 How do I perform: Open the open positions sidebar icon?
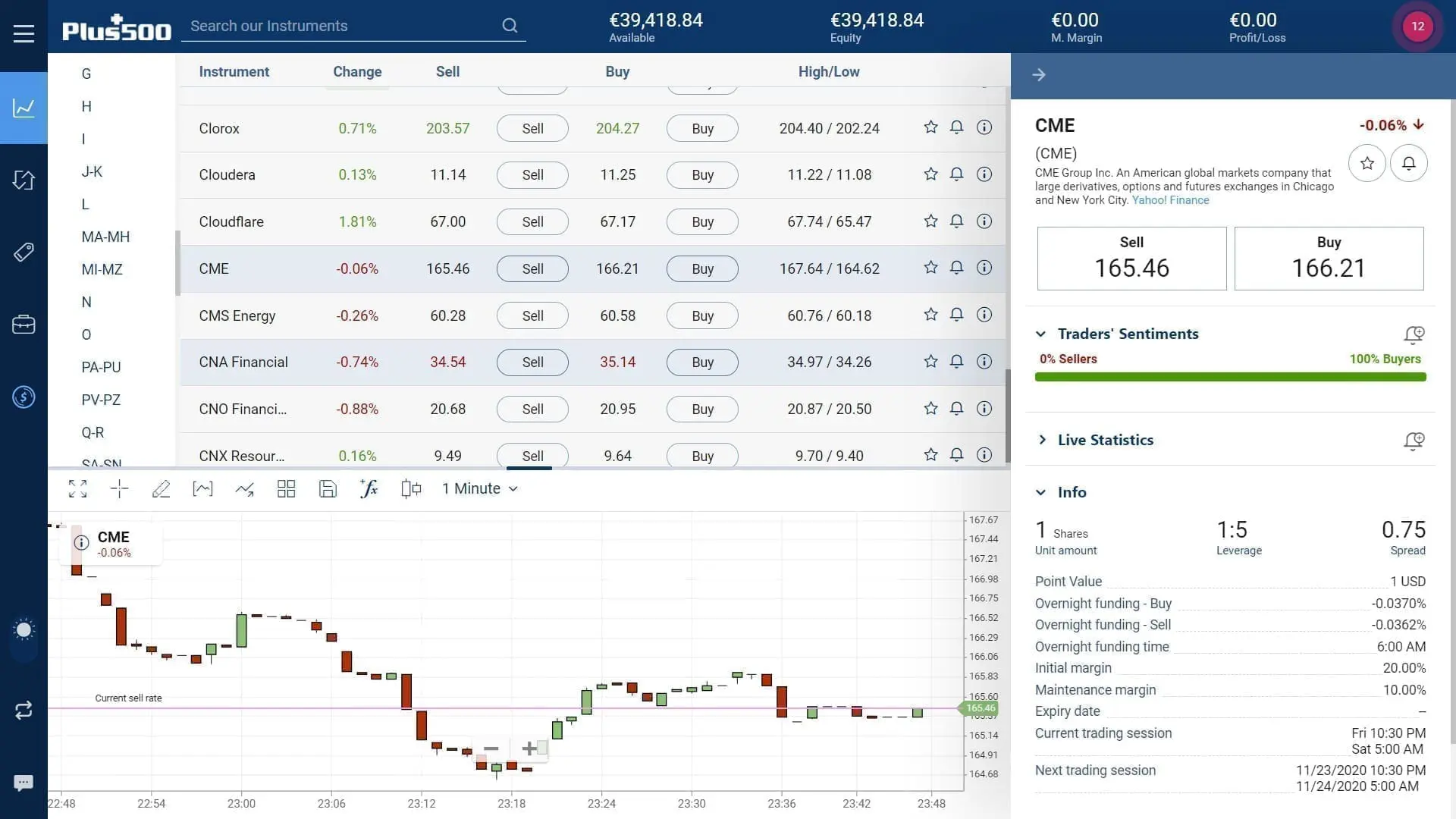click(24, 180)
